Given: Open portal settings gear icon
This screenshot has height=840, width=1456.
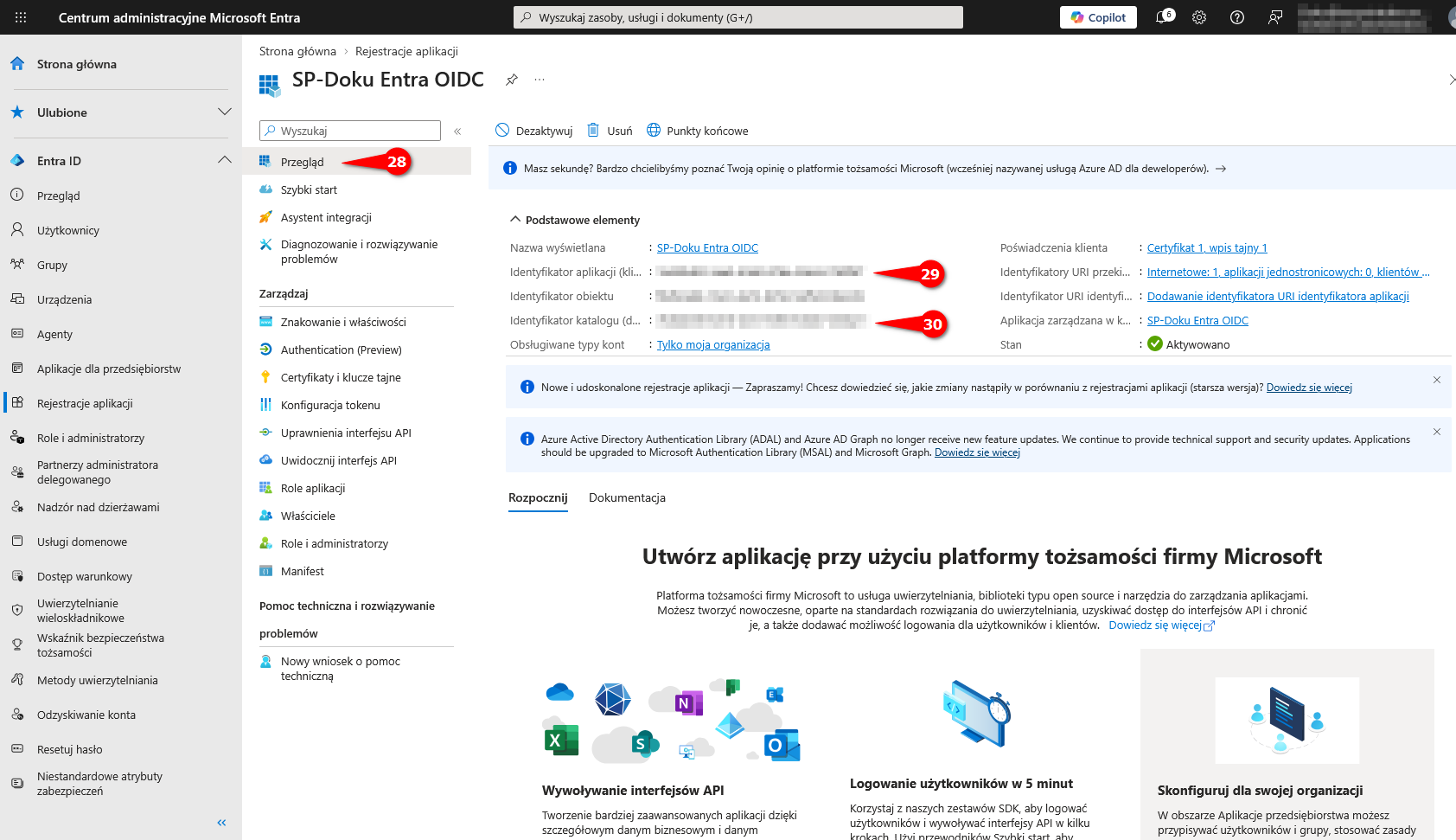Looking at the screenshot, I should (x=1199, y=17).
